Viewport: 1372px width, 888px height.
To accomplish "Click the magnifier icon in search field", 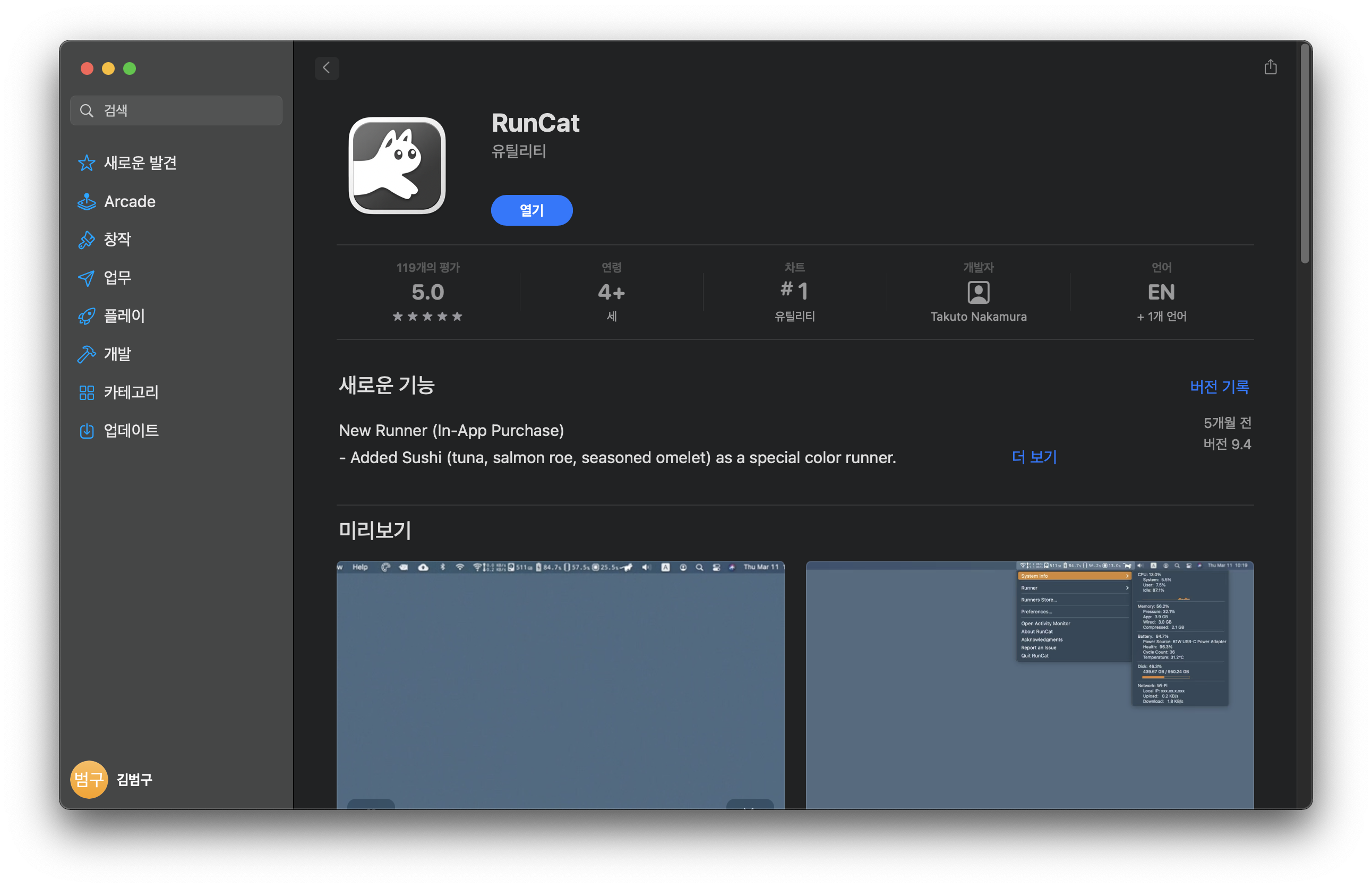I will (x=87, y=110).
